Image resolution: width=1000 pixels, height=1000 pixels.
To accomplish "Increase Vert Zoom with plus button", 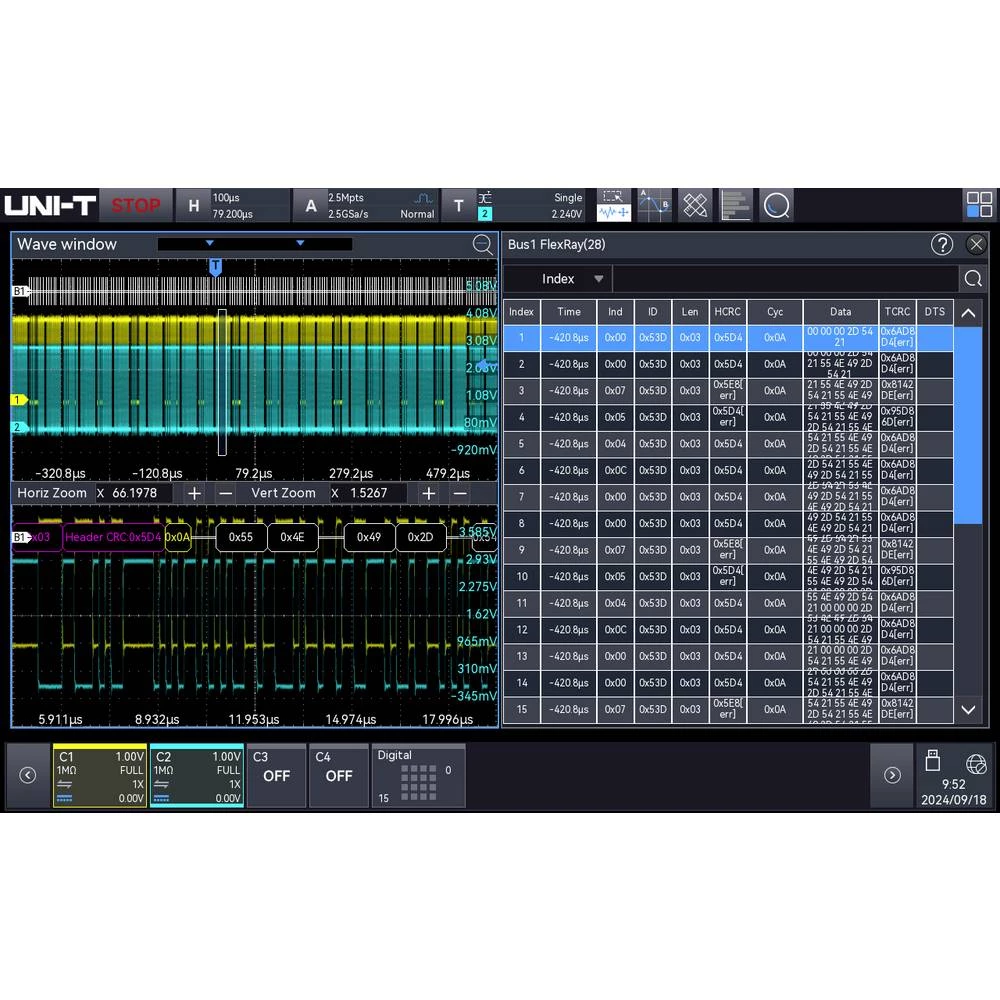I will point(429,493).
